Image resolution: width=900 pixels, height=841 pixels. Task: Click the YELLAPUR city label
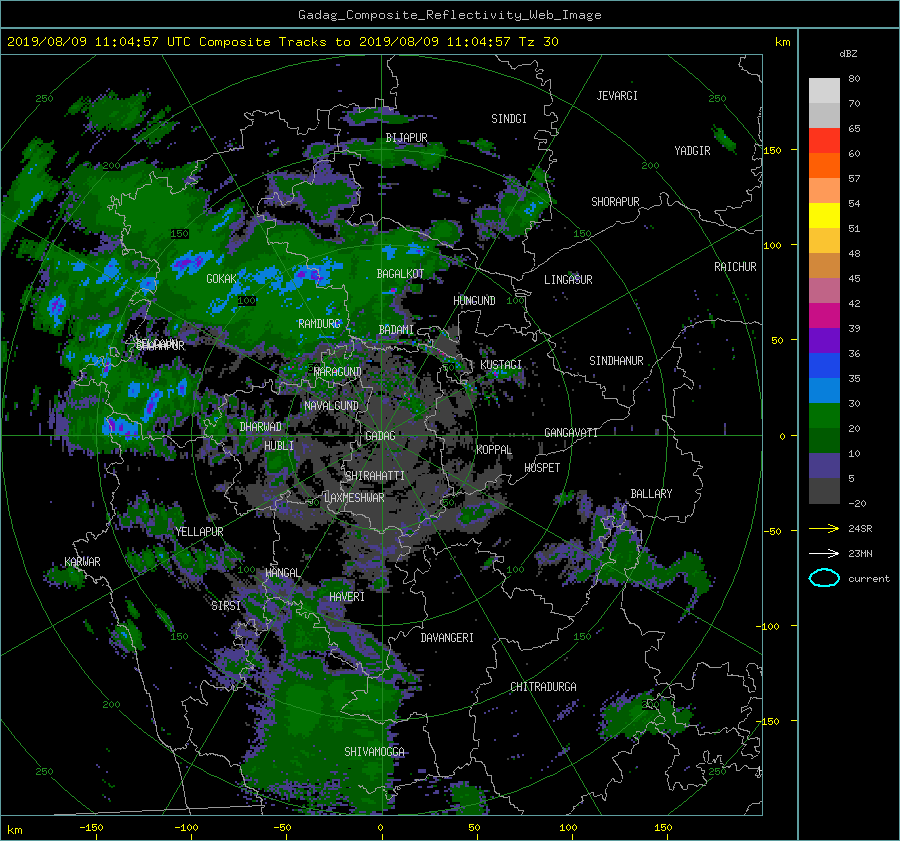[x=199, y=532]
